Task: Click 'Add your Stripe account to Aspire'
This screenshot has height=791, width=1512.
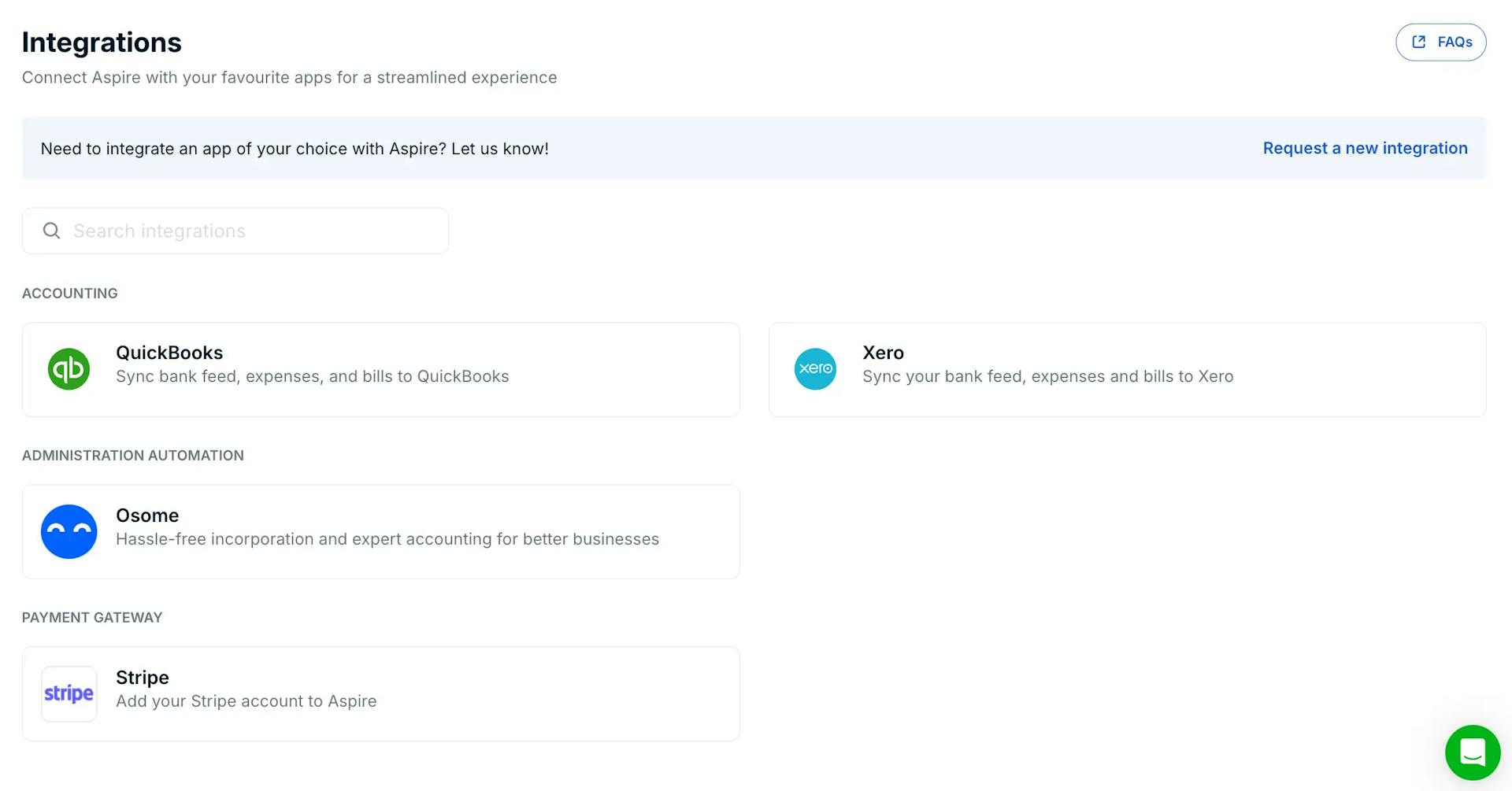Action: click(x=246, y=701)
